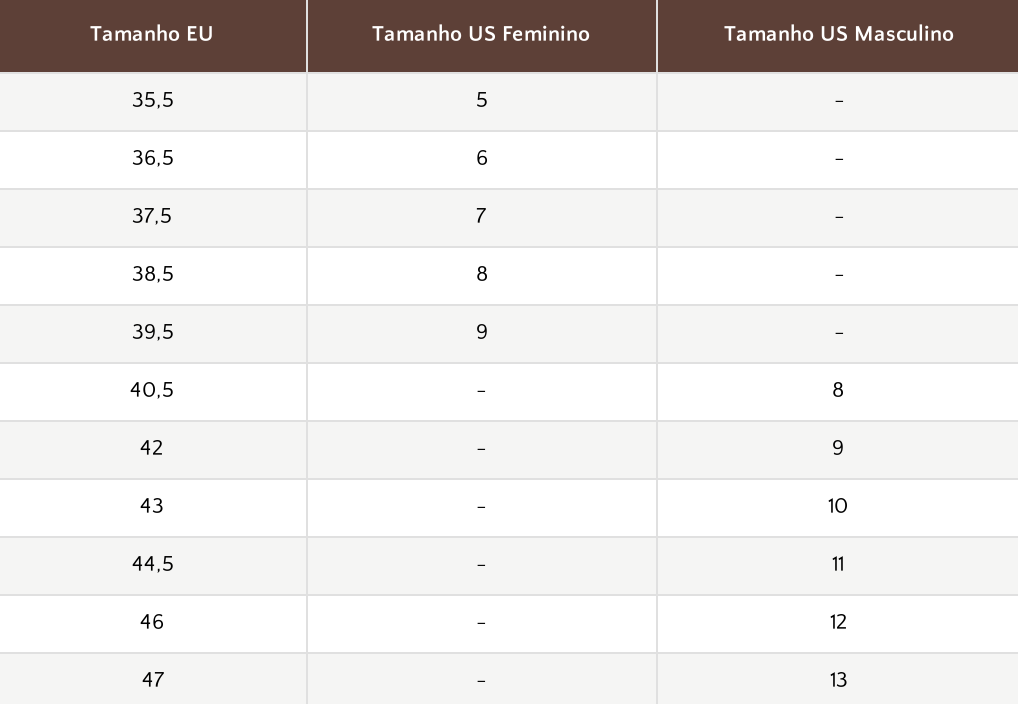Click the Tamanho US Feminino header
Screen dimensions: 1018x704
[x=482, y=35]
